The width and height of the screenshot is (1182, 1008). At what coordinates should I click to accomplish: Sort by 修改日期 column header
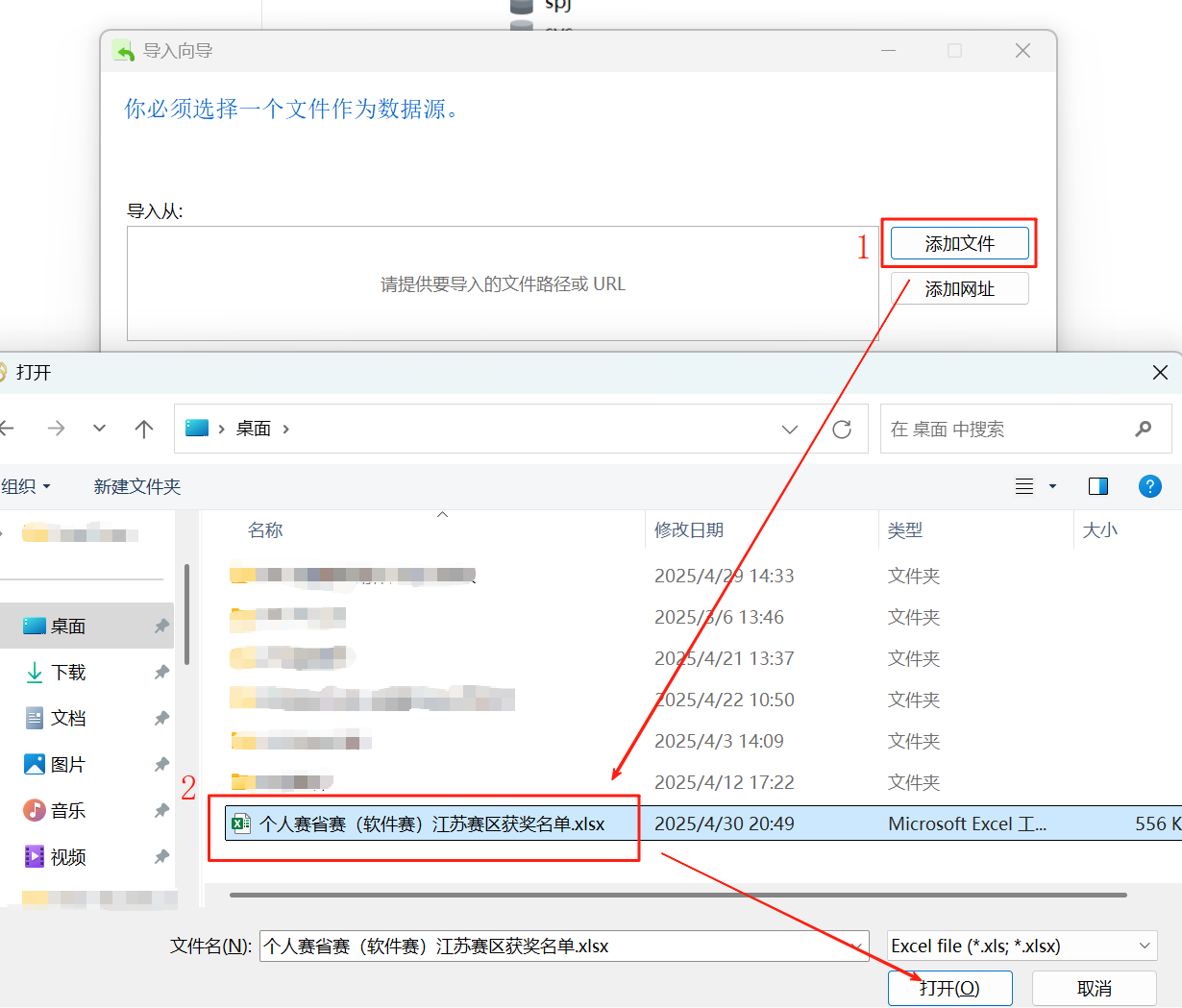(689, 529)
